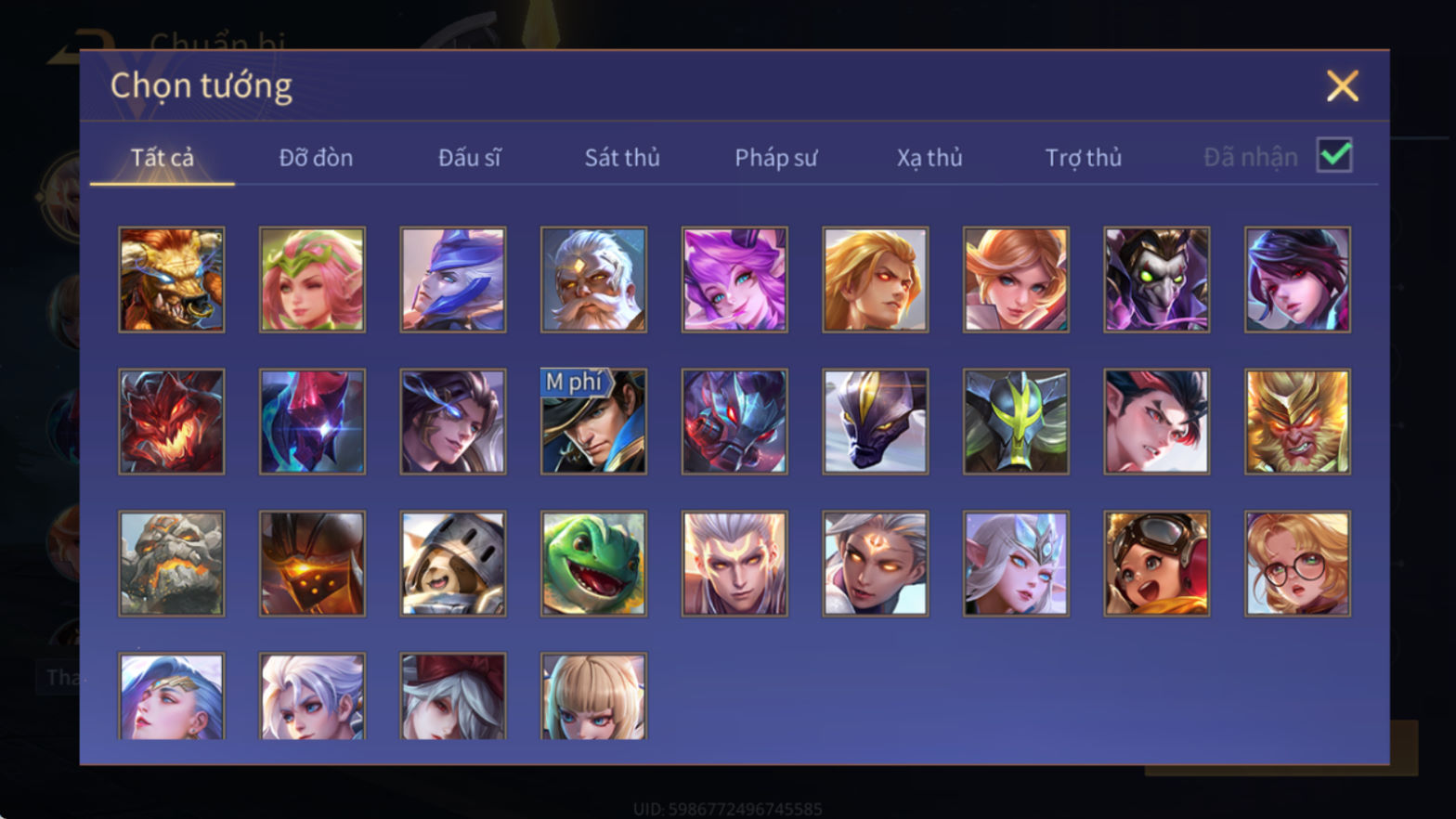Filter heroes by 'Xạ thủ' tab

pyautogui.click(x=929, y=158)
